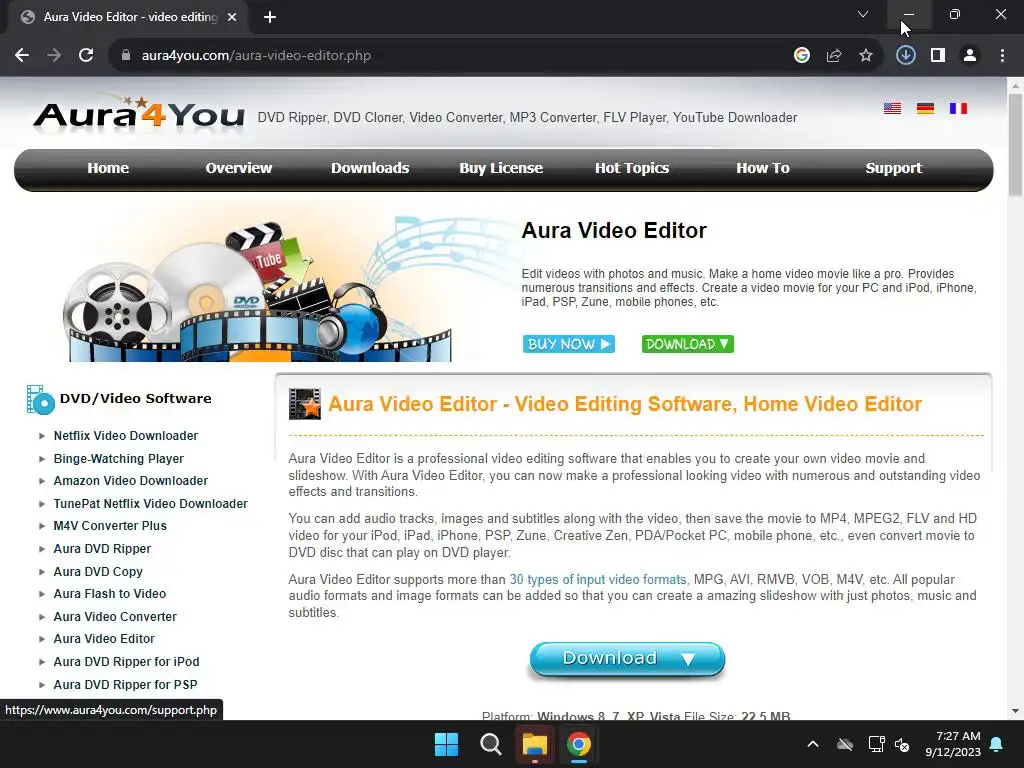The image size is (1024, 768).
Task: Open the Hot Topics menu item
Action: point(632,168)
